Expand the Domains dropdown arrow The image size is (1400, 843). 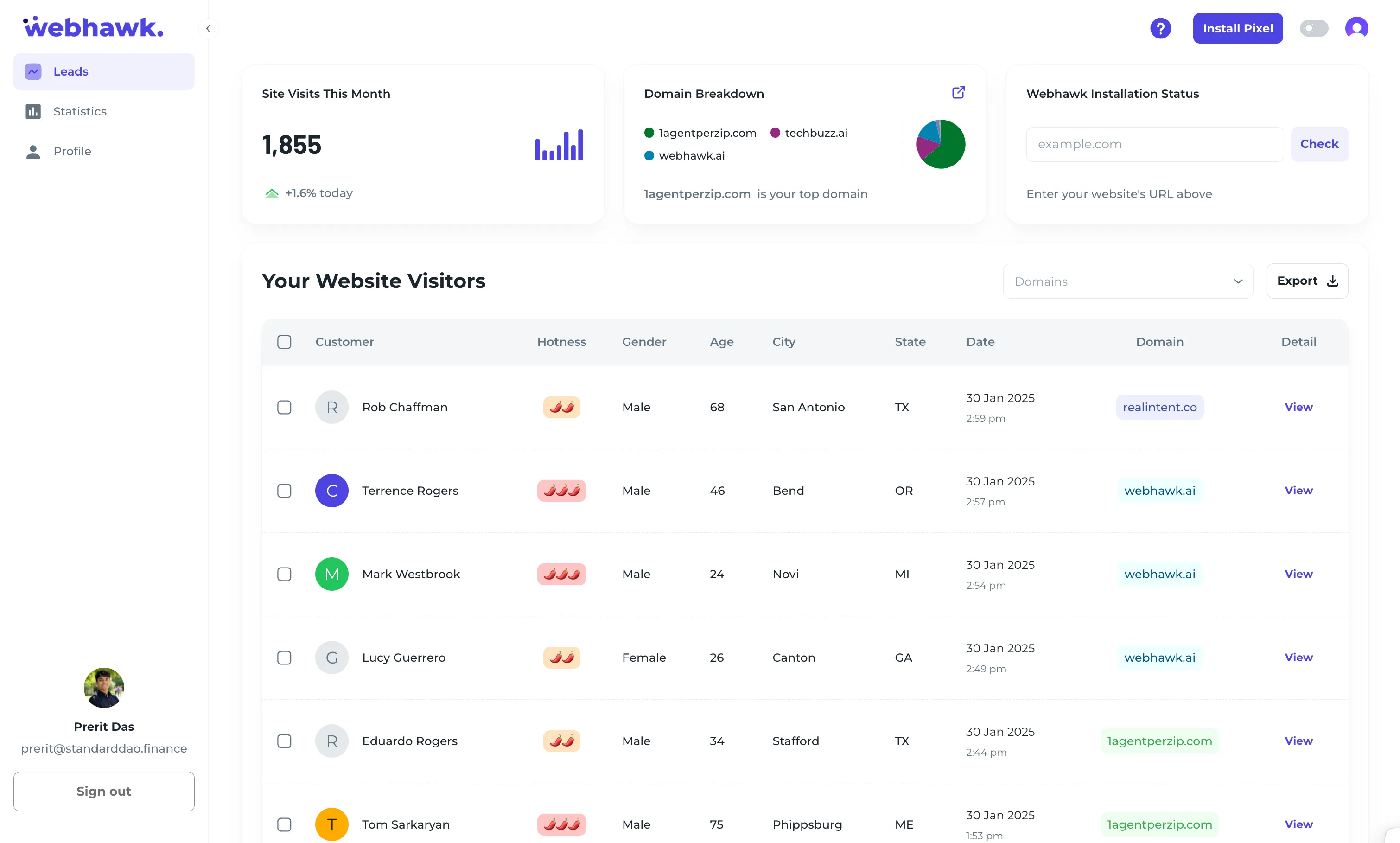coord(1238,281)
